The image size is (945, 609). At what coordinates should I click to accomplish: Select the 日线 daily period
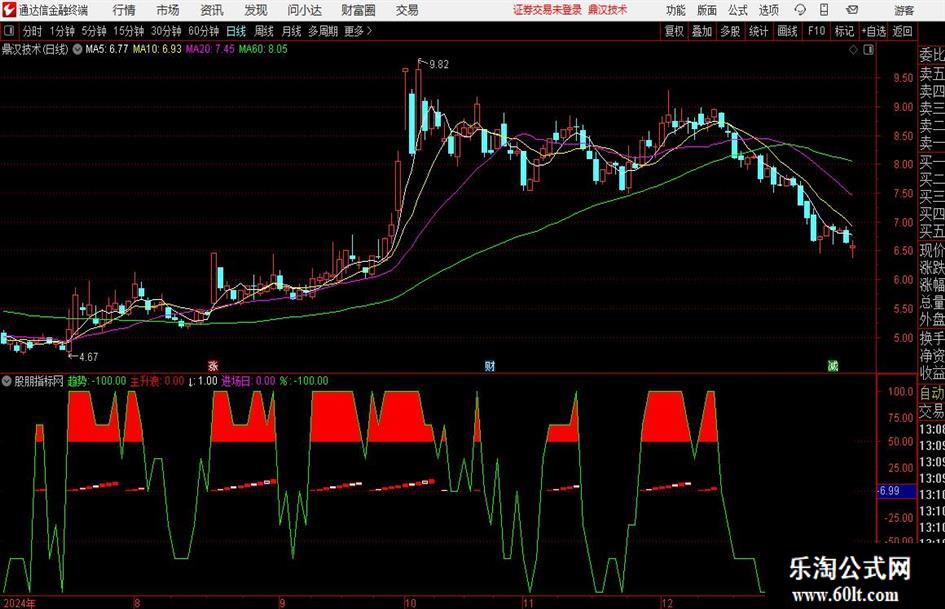(236, 31)
